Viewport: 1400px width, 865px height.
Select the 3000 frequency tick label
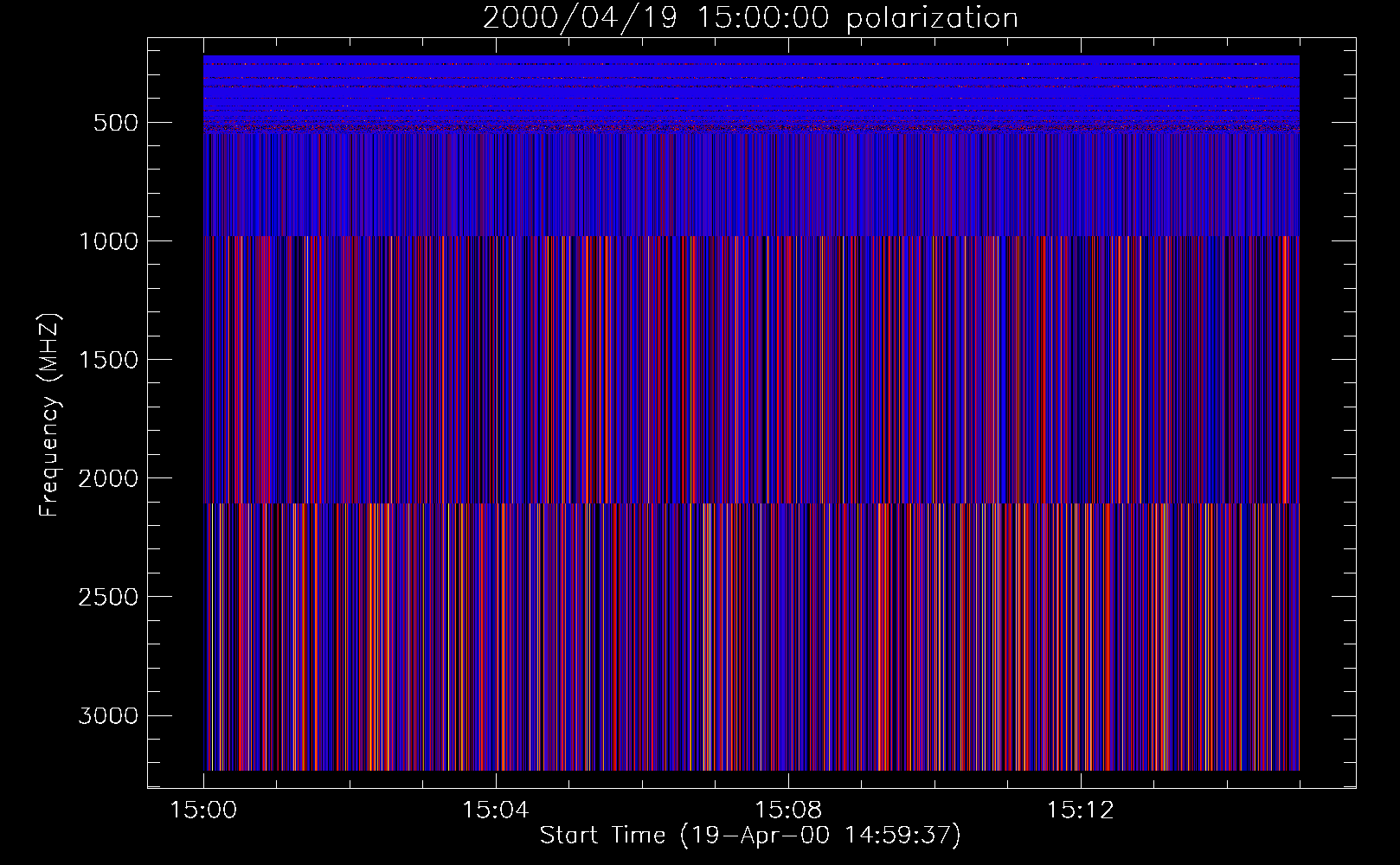108,715
